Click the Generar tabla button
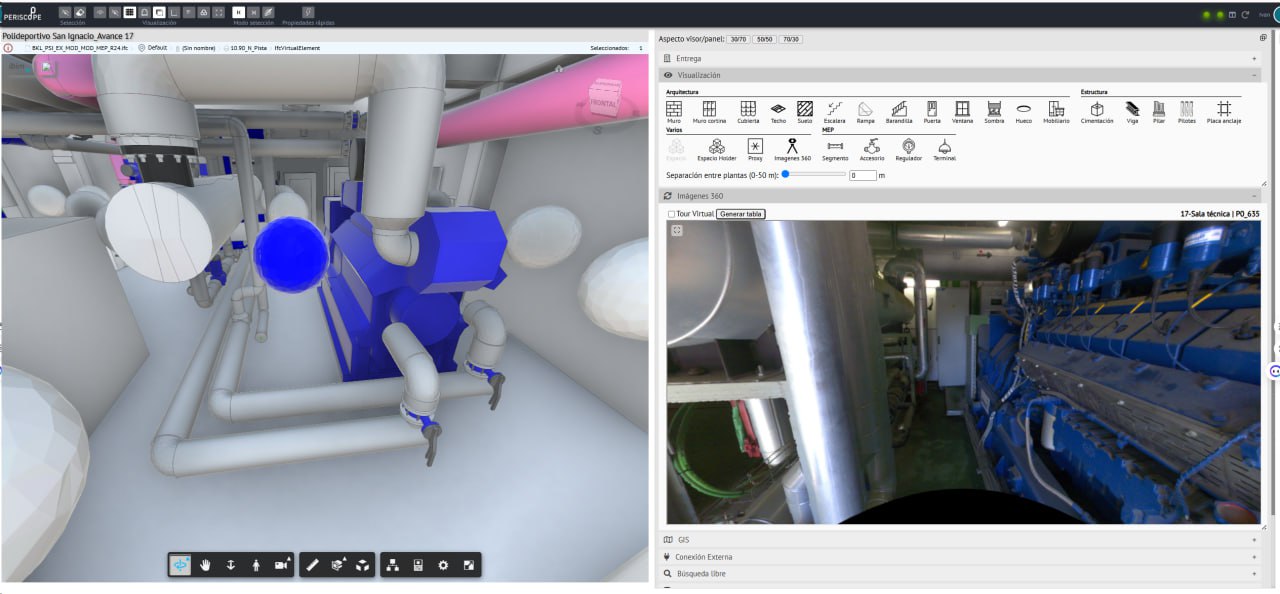Viewport: 1280px width, 594px height. coord(740,214)
